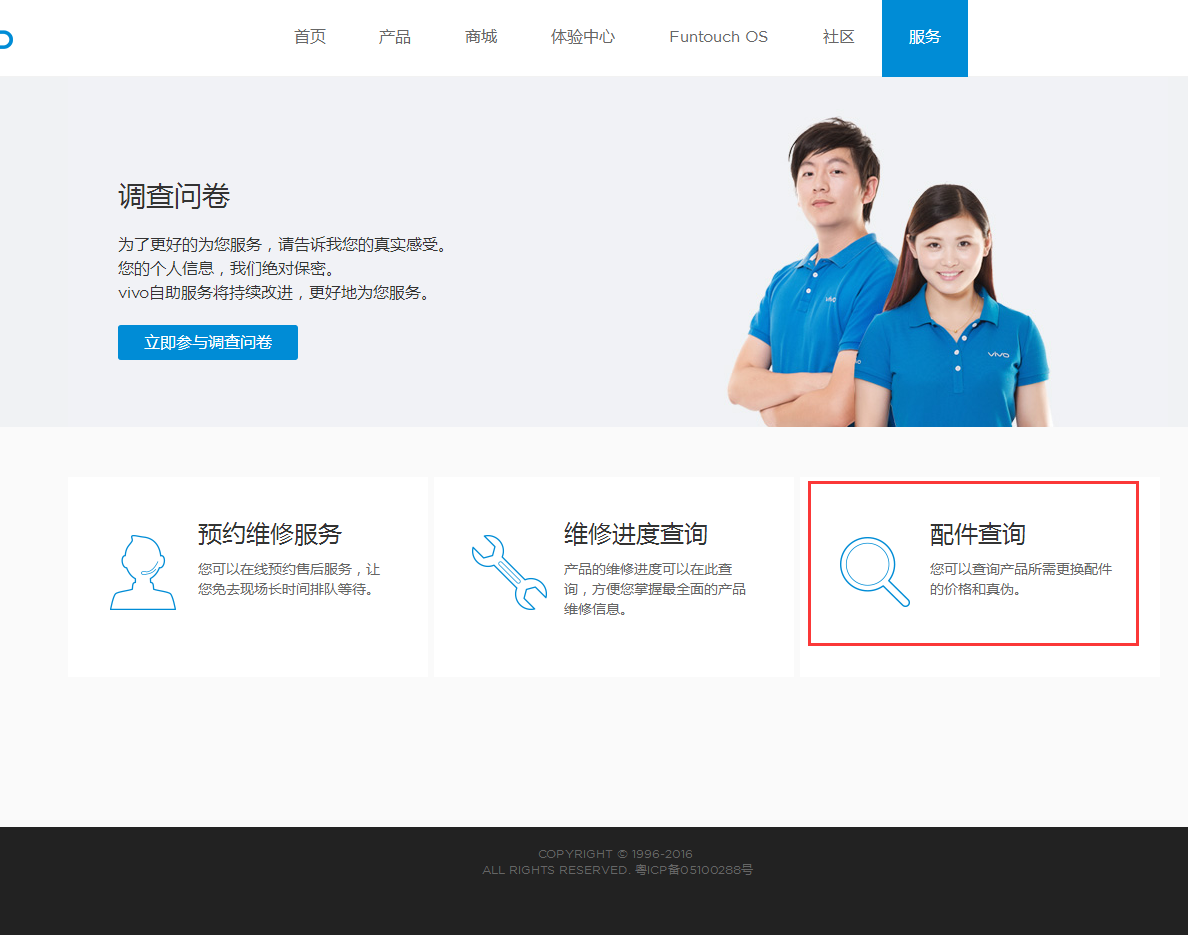Open the Funtouch OS menu item
The height and width of the screenshot is (935, 1188).
718,36
